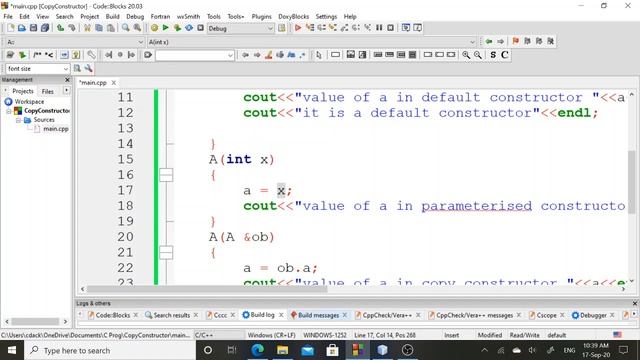Close the main.cpp editor tab

point(113,82)
